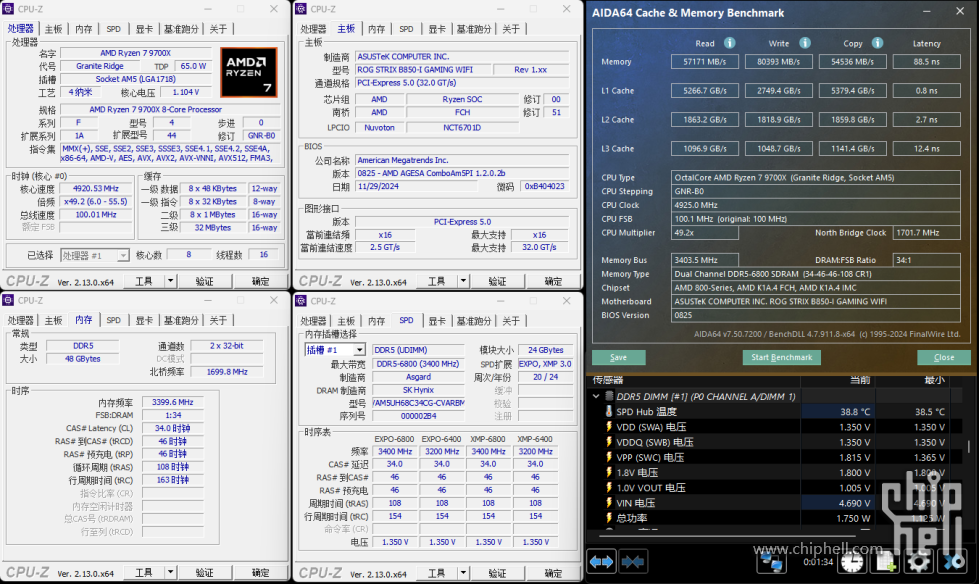Open 工具 dropdown arrow in 内存 CPU-Z window
This screenshot has width=979, height=584.
click(170, 573)
